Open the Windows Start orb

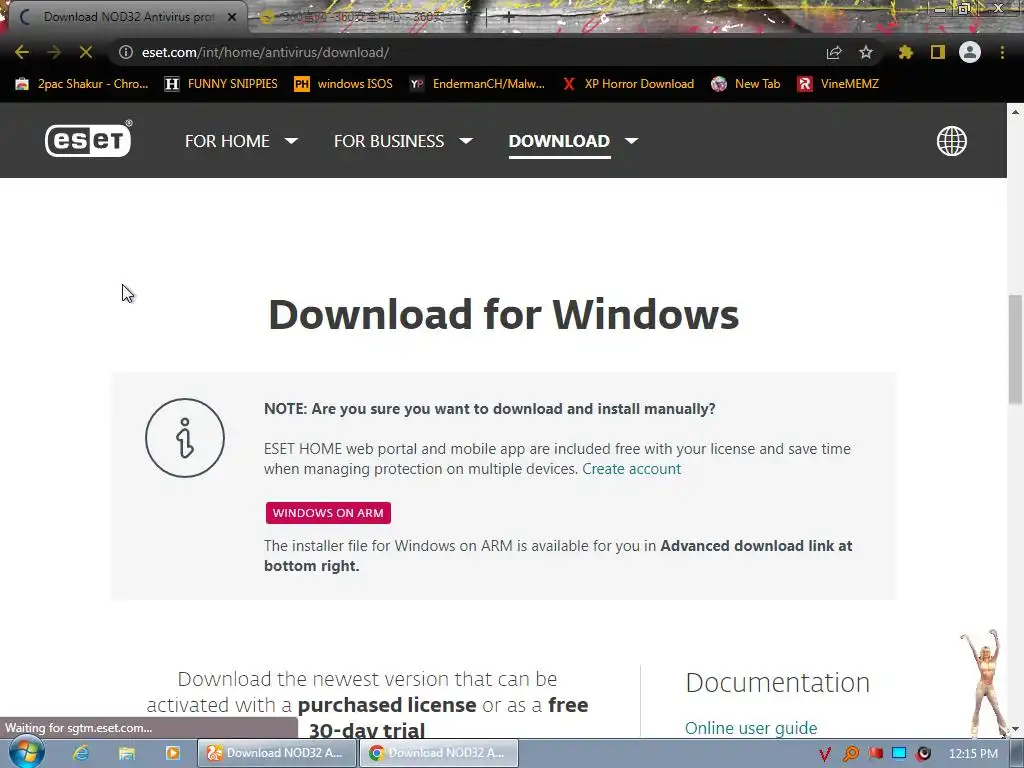click(x=26, y=752)
